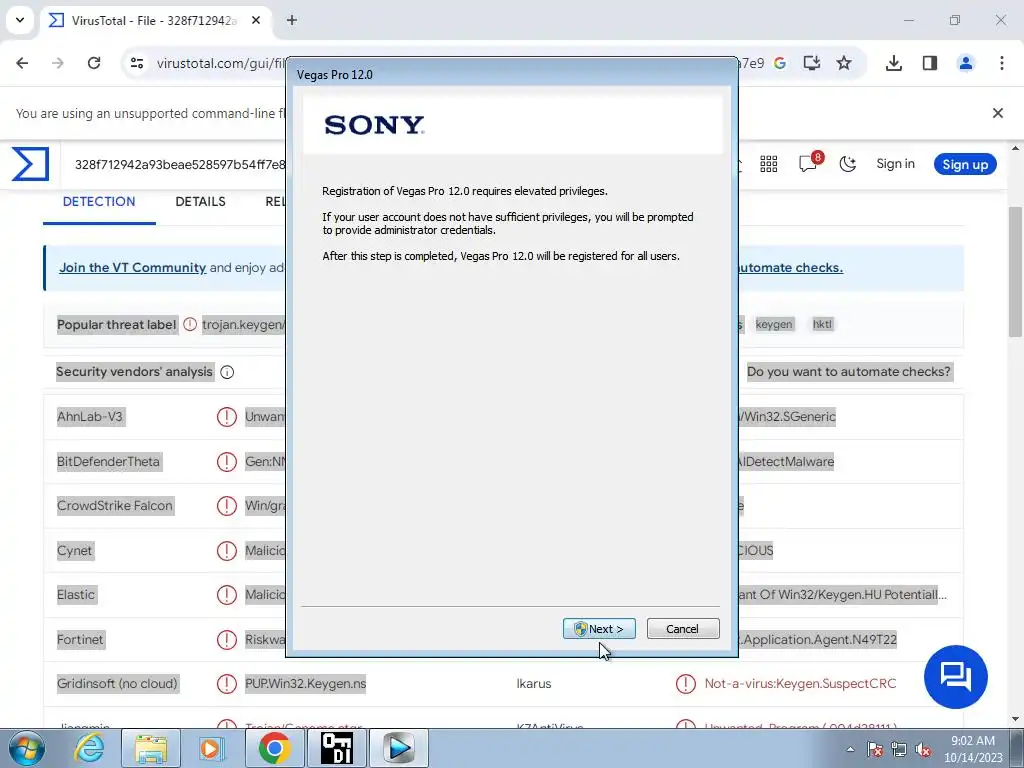The image size is (1024, 768).
Task: Cancel the Vegas Pro 12.0 registration dialog
Action: click(x=682, y=628)
